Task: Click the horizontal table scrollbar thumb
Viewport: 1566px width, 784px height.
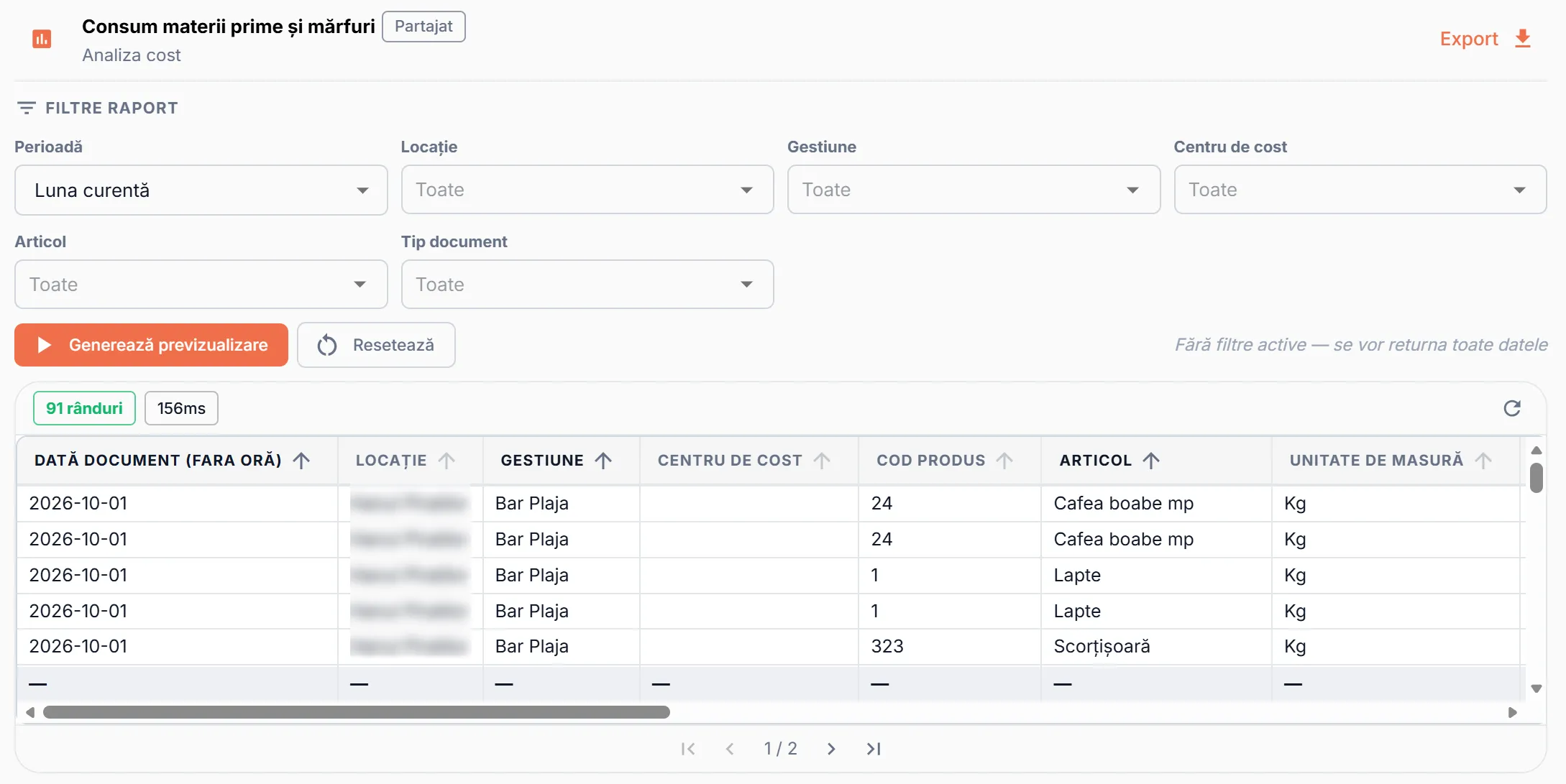Action: tap(357, 712)
